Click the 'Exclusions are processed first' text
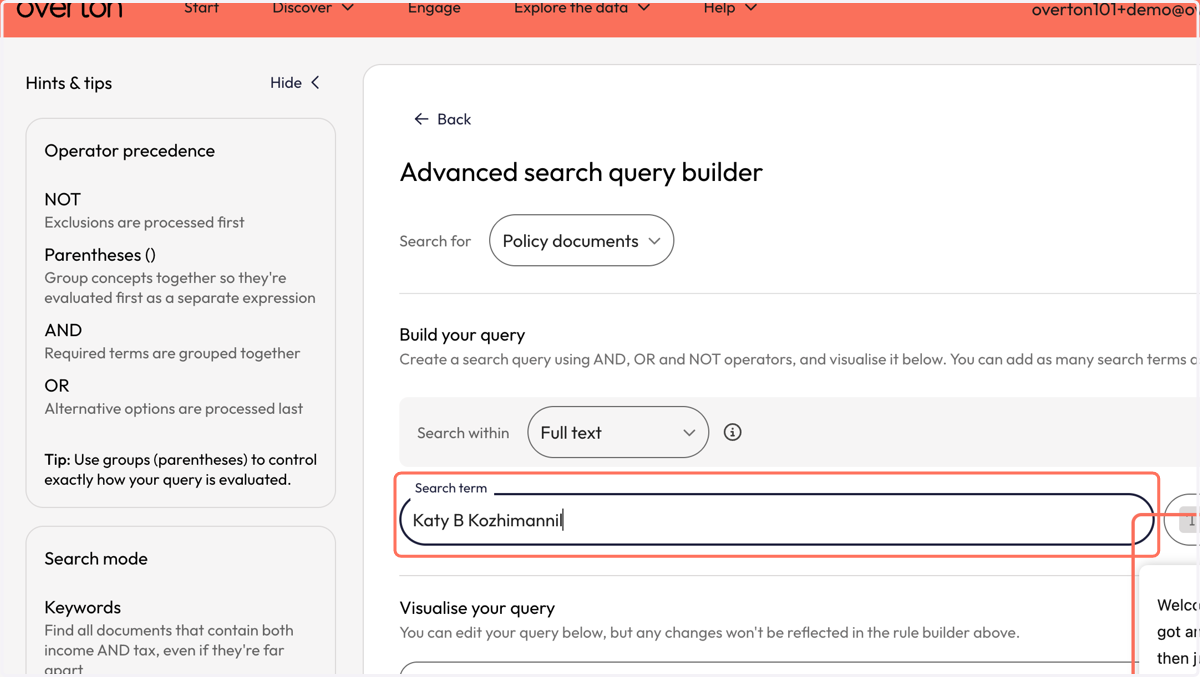Viewport: 1200px width, 677px height. point(144,222)
